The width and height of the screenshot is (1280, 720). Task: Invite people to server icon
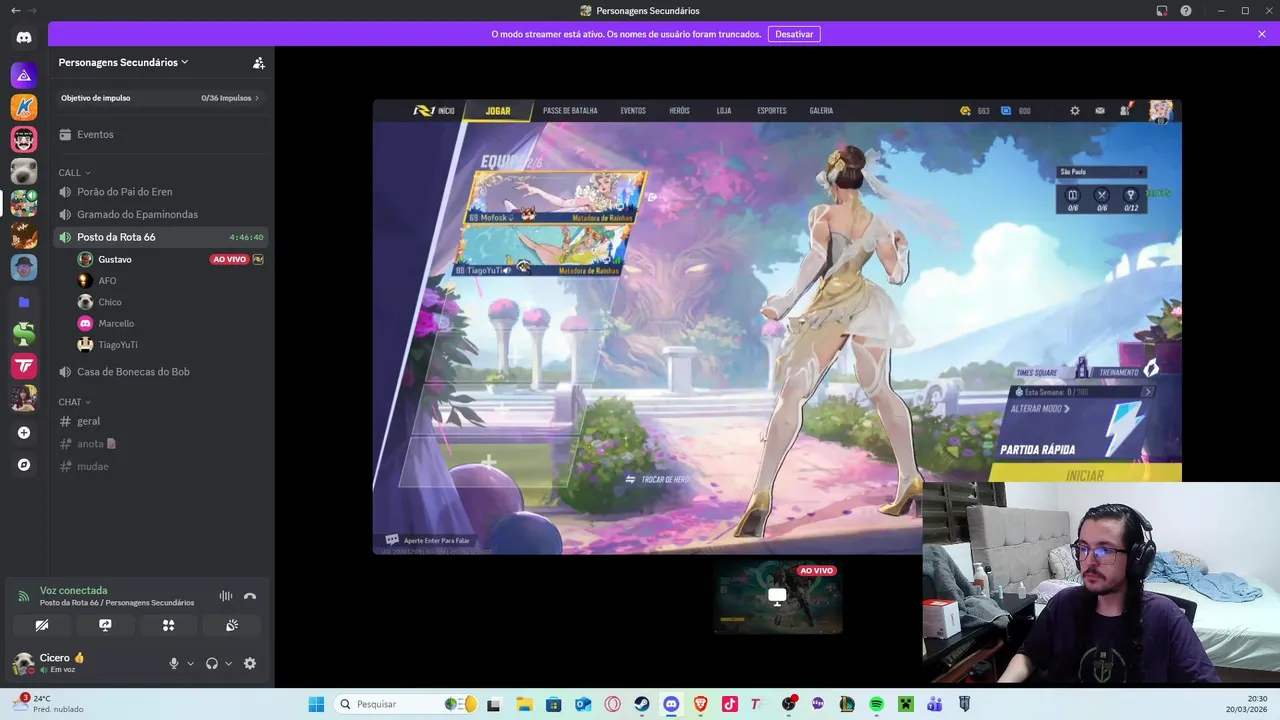pos(259,62)
